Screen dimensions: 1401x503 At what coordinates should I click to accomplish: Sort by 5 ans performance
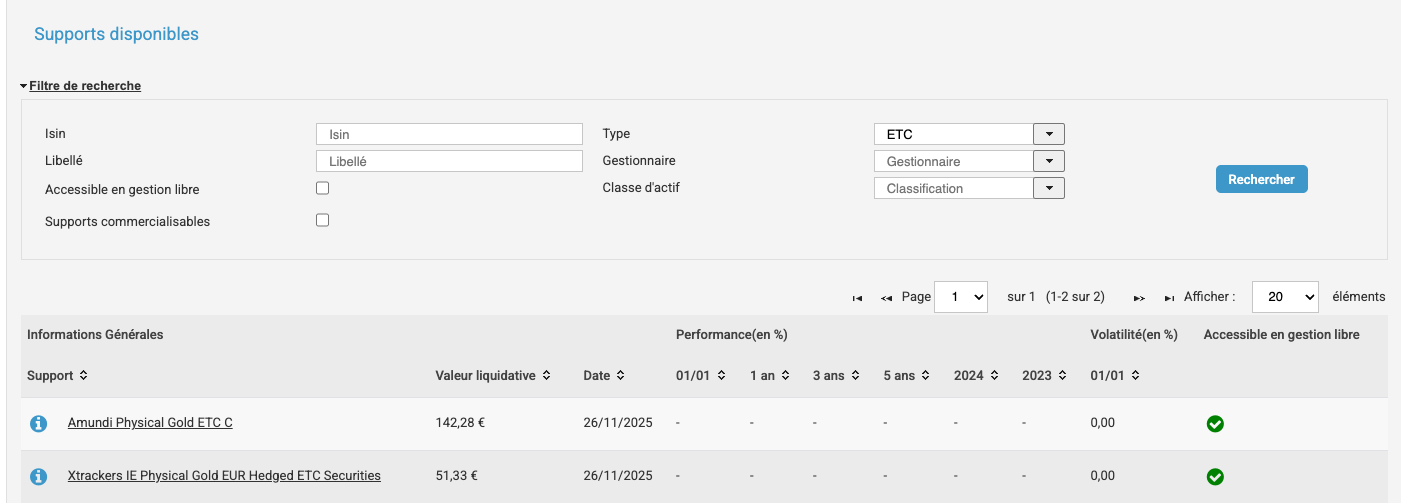tap(924, 376)
